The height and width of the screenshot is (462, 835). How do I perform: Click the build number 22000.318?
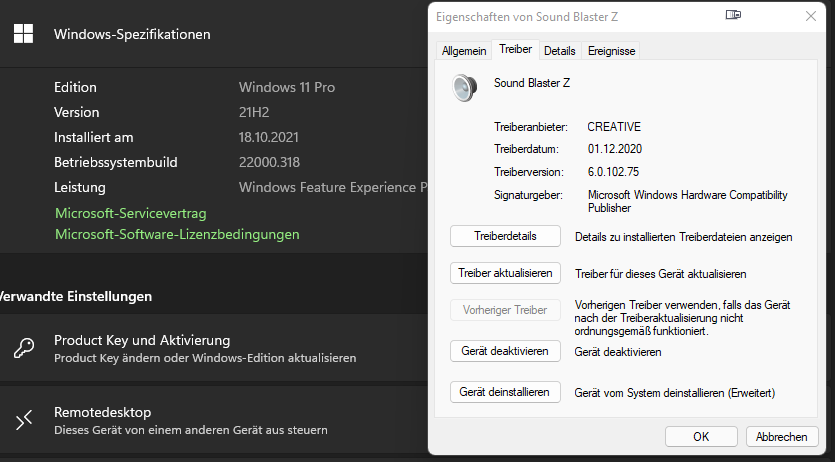click(x=269, y=162)
